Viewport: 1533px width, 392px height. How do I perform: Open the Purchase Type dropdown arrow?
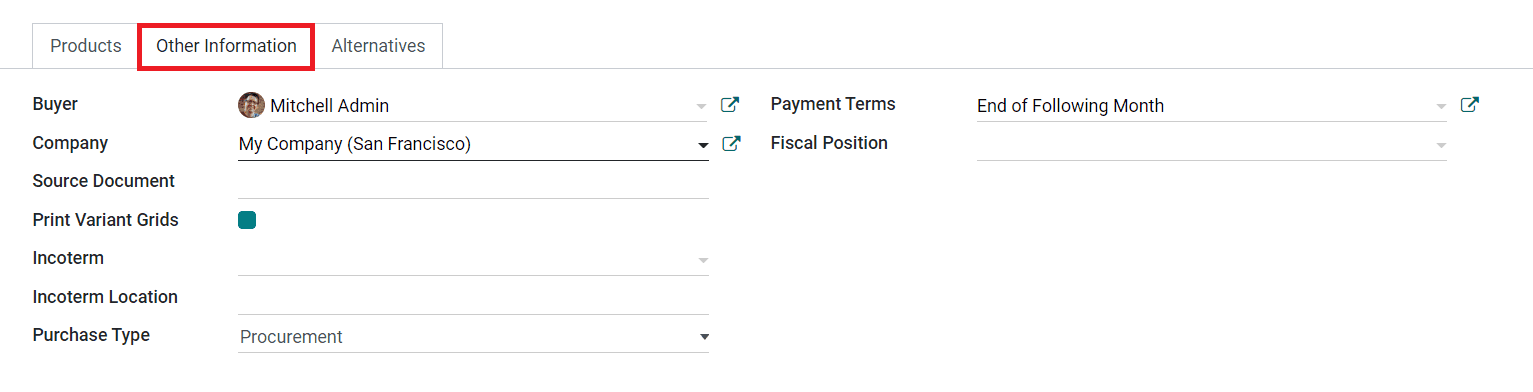[703, 337]
